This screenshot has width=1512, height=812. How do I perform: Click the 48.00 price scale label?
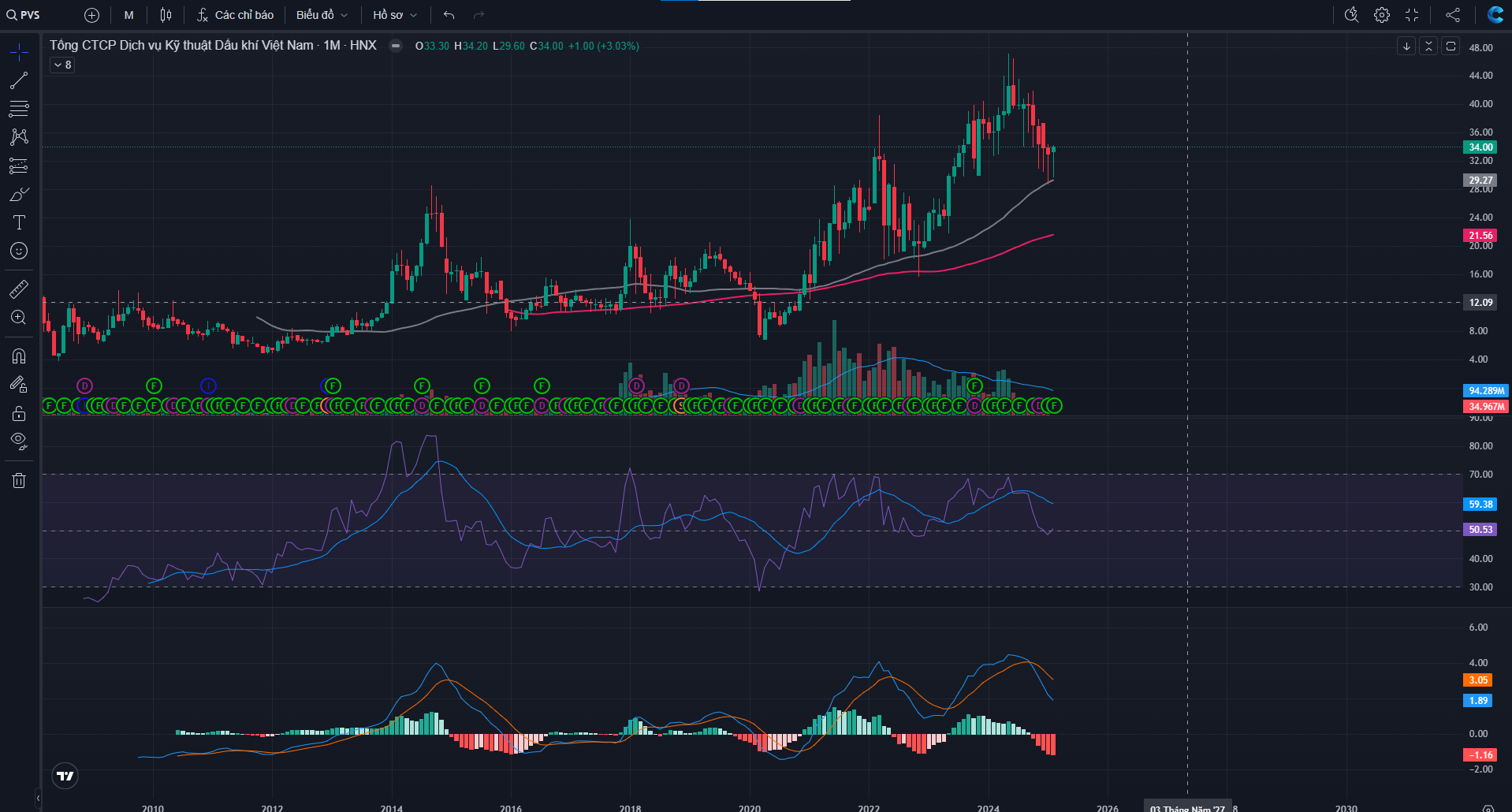[1480, 47]
